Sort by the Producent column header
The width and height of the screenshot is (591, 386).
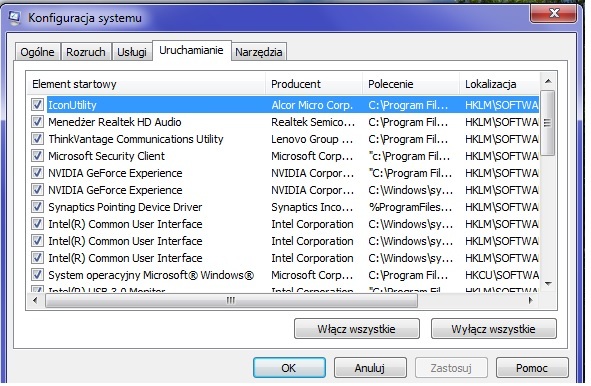pos(314,84)
